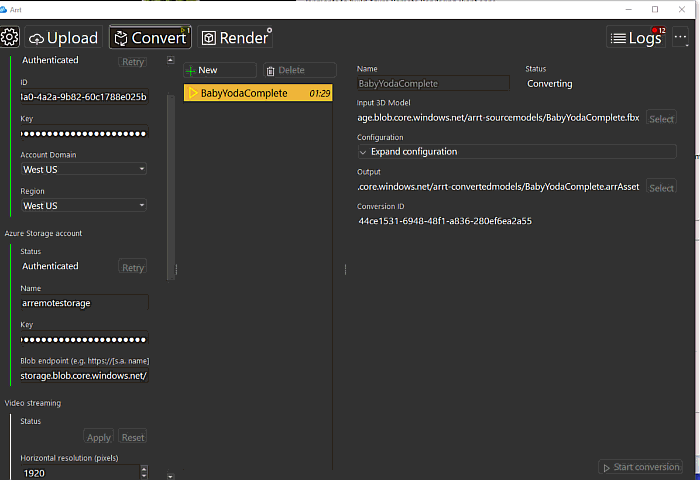Viewport: 700px width, 480px height.
Task: Click the horizontal resolution stepper arrows
Action: click(144, 472)
